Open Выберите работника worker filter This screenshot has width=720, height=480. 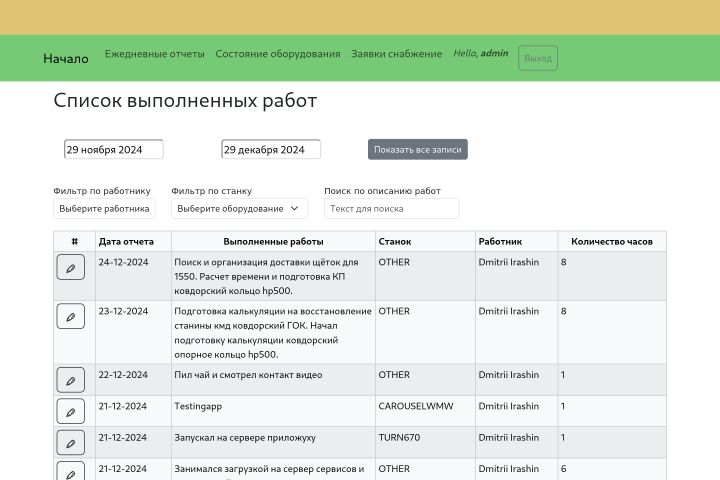tap(104, 209)
